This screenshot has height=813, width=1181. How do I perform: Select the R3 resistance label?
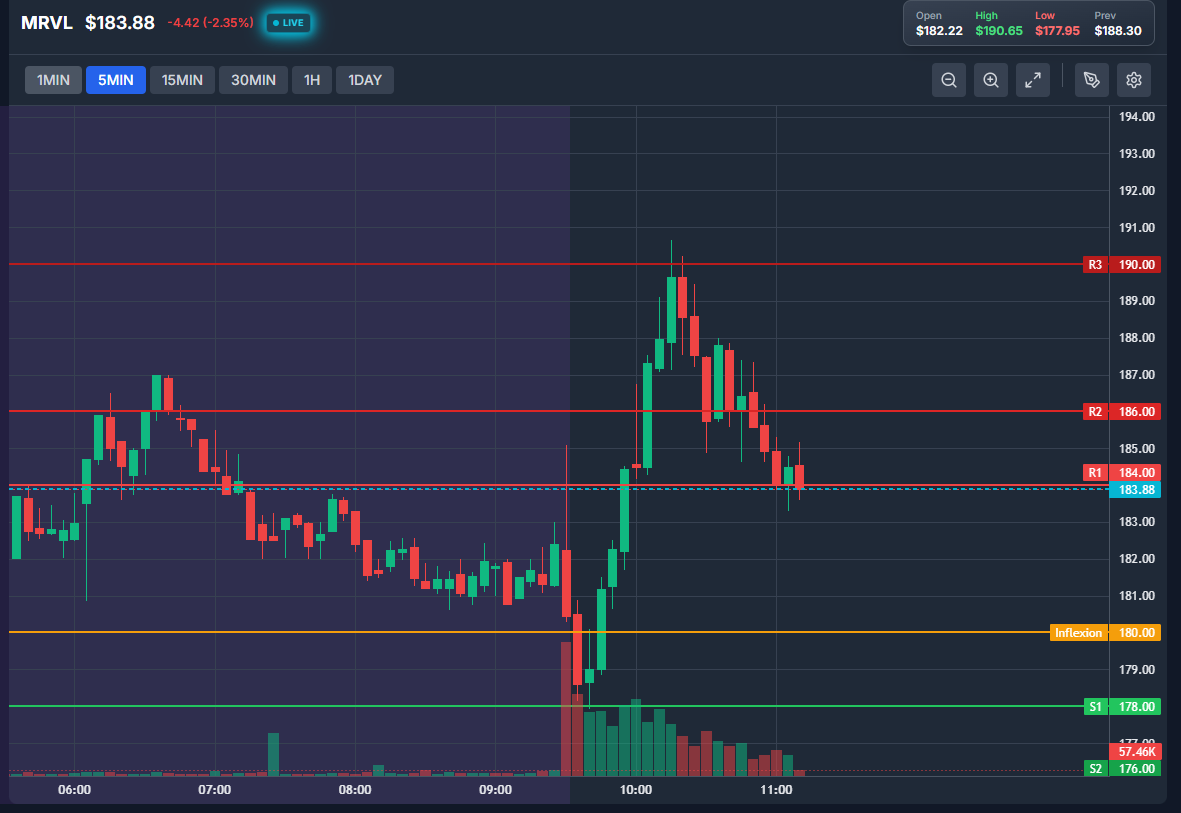[1095, 264]
